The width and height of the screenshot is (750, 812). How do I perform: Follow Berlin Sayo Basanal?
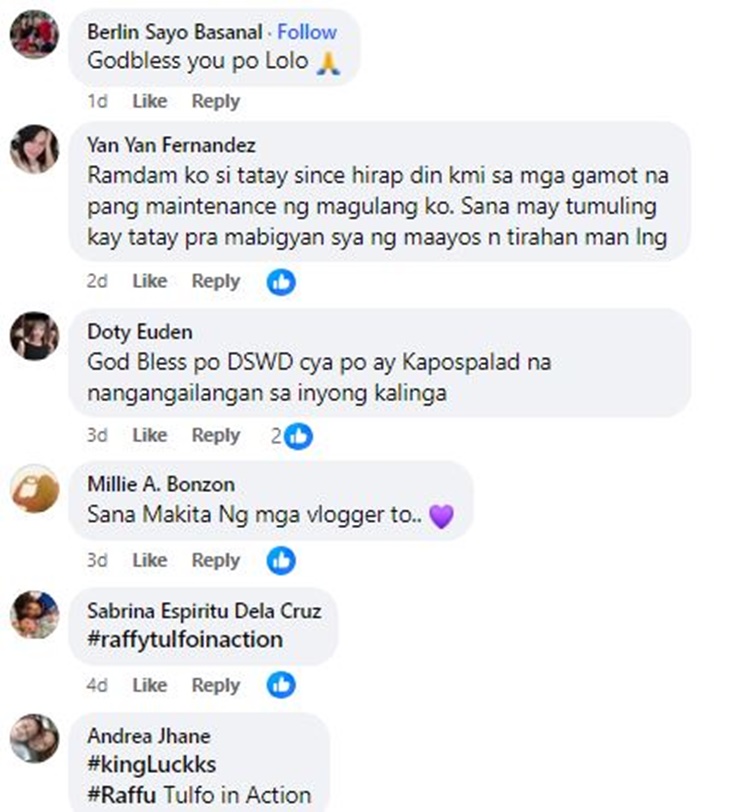pyautogui.click(x=307, y=32)
